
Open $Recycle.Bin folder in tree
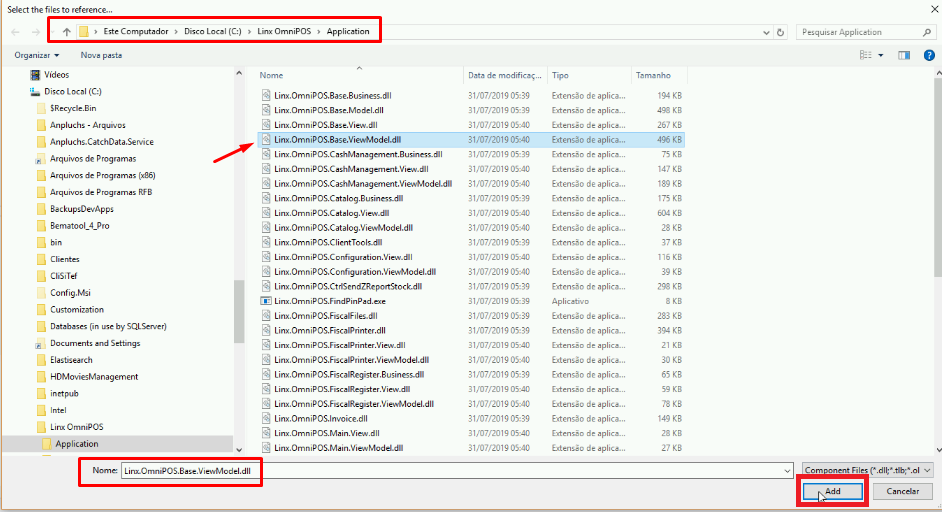click(73, 109)
